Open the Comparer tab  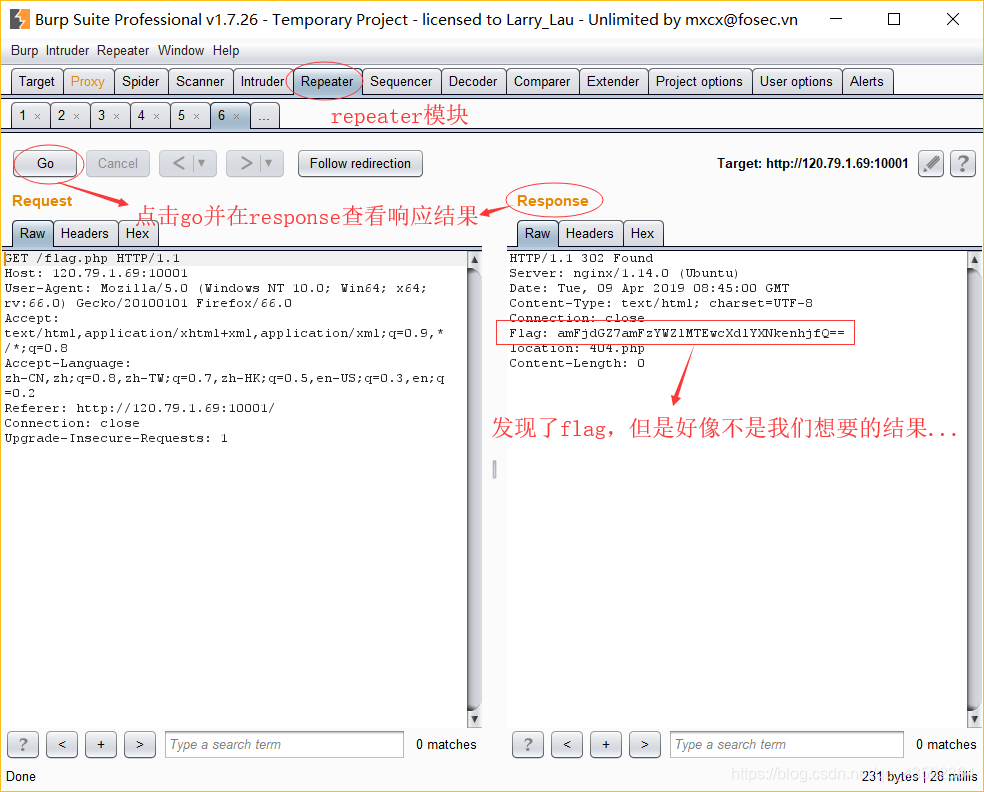(x=542, y=82)
